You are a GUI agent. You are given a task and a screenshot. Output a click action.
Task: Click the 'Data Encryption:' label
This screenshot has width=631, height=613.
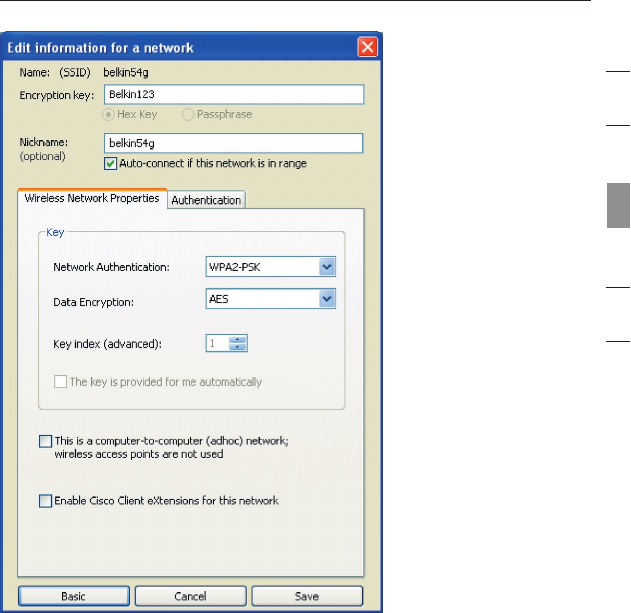click(x=93, y=302)
